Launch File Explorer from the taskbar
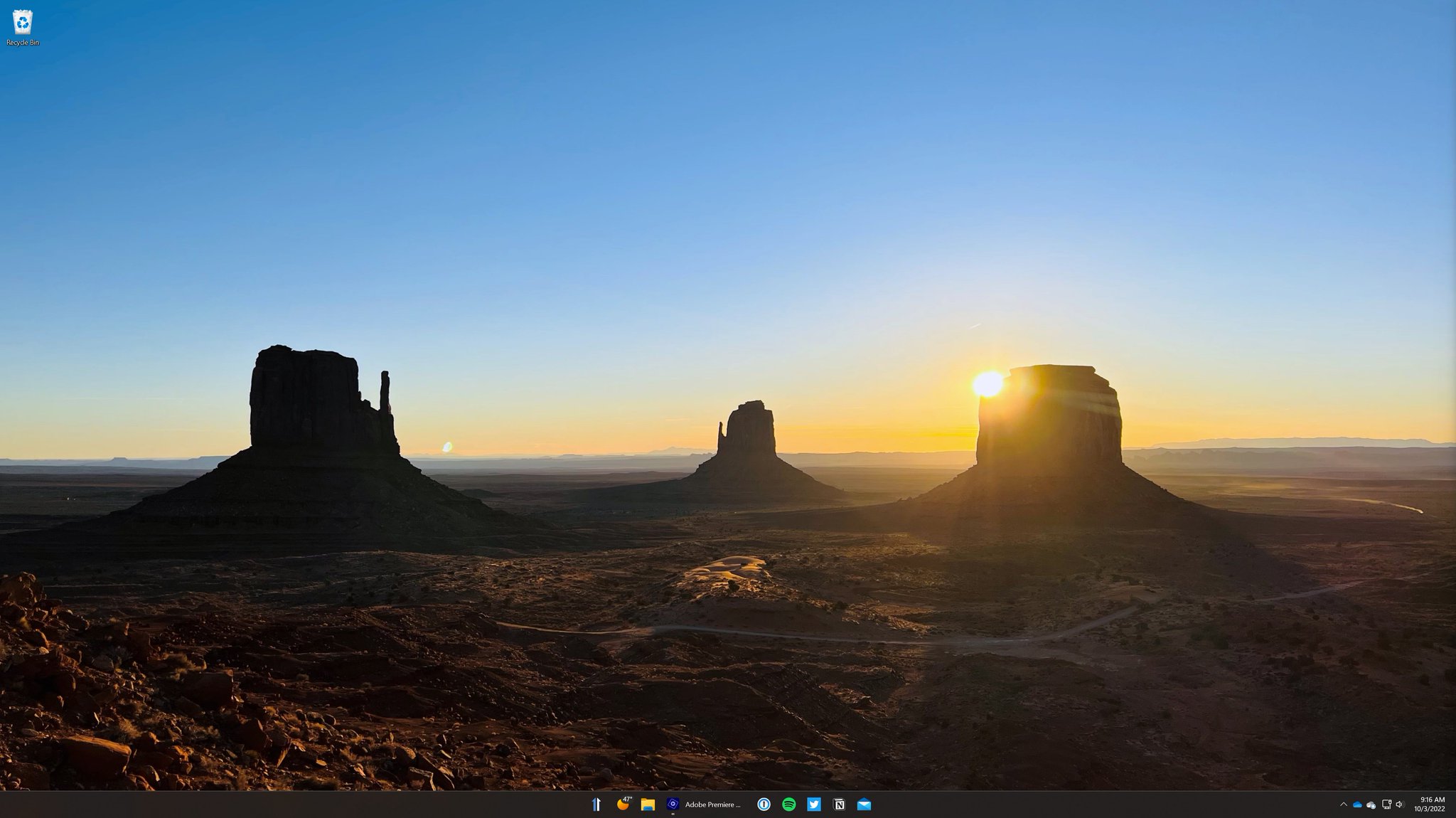The width and height of the screenshot is (1456, 818). coord(648,804)
